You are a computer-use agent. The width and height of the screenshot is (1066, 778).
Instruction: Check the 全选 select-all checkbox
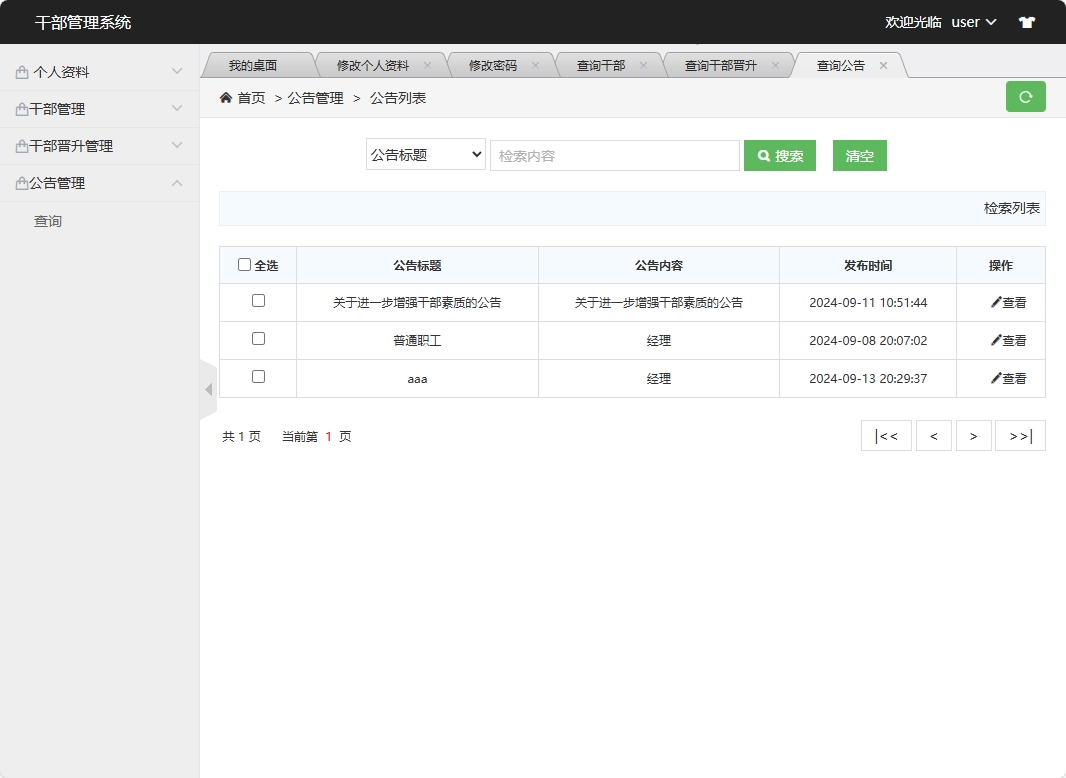244,263
